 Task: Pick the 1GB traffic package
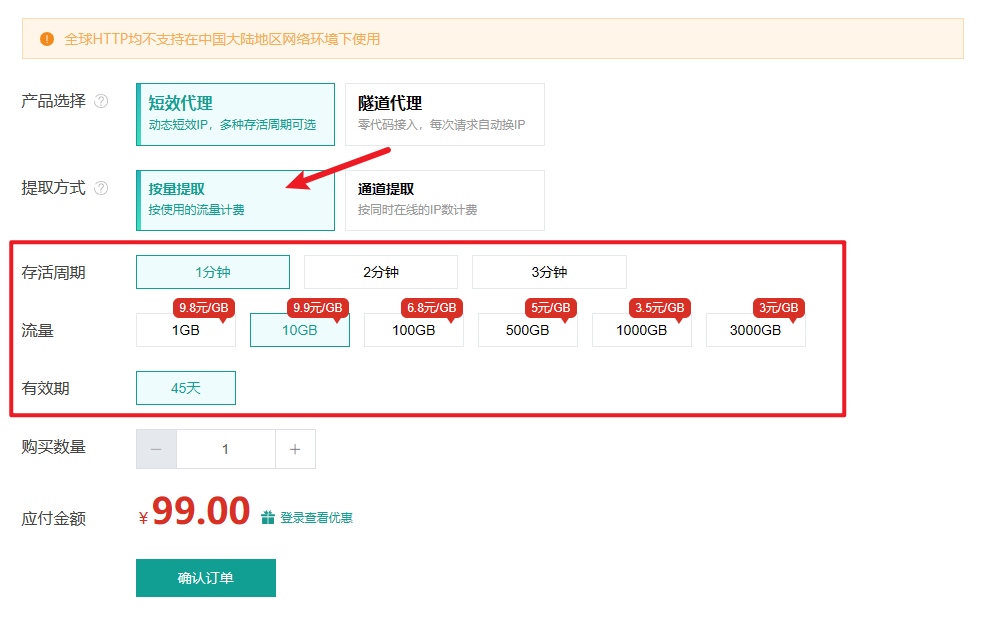point(186,331)
